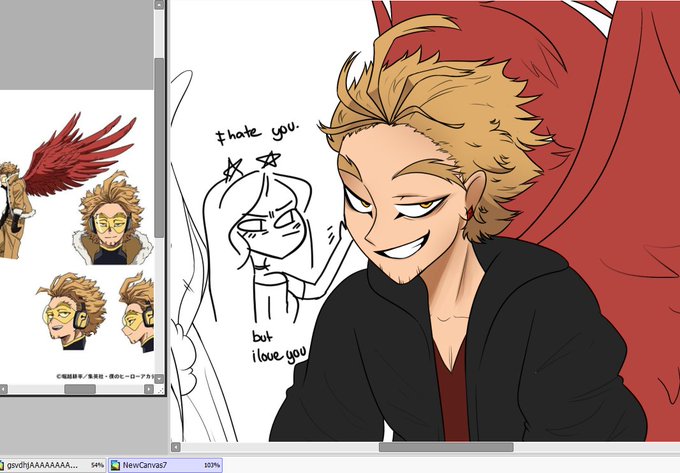Click the reference view's horizontal scrollbar thumb
Image resolution: width=680 pixels, height=473 pixels.
pos(80,389)
